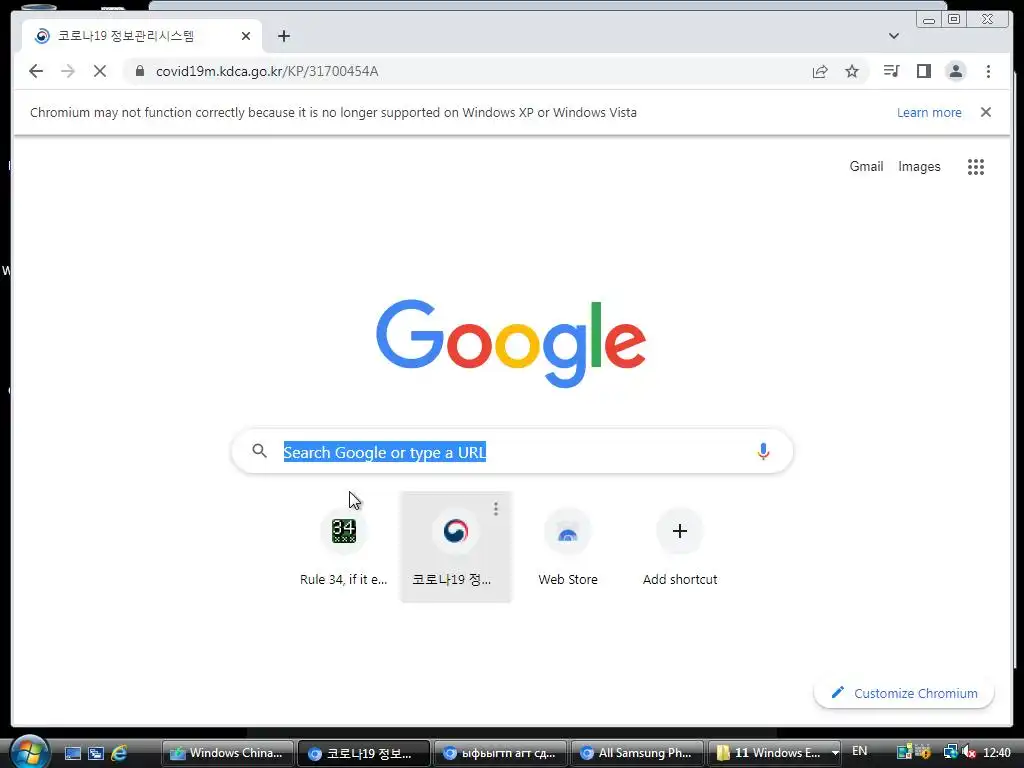Click the Add shortcut button
1024x768 pixels.
point(680,547)
